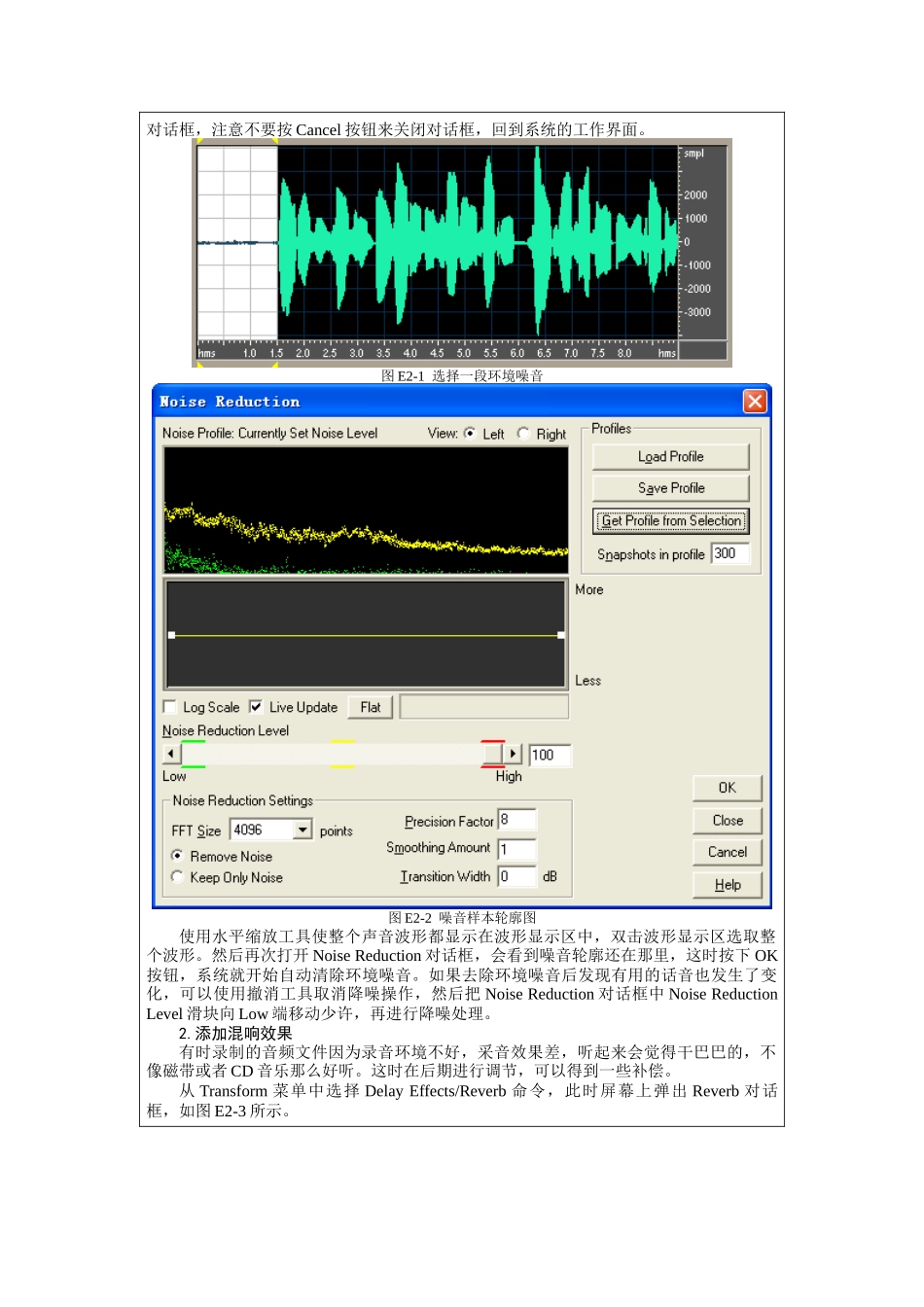This screenshot has width=924, height=1307.
Task: Edit the Smoothing Amount field
Action: (x=517, y=849)
